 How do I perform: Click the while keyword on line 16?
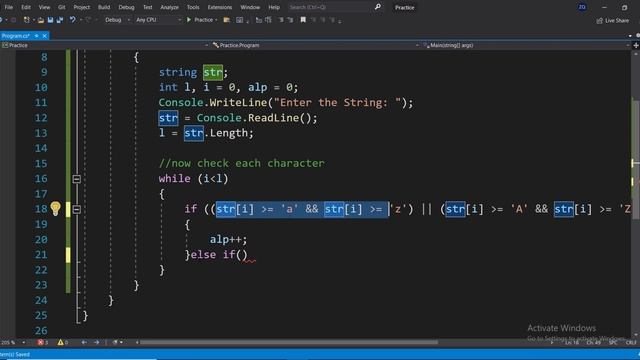[174, 179]
